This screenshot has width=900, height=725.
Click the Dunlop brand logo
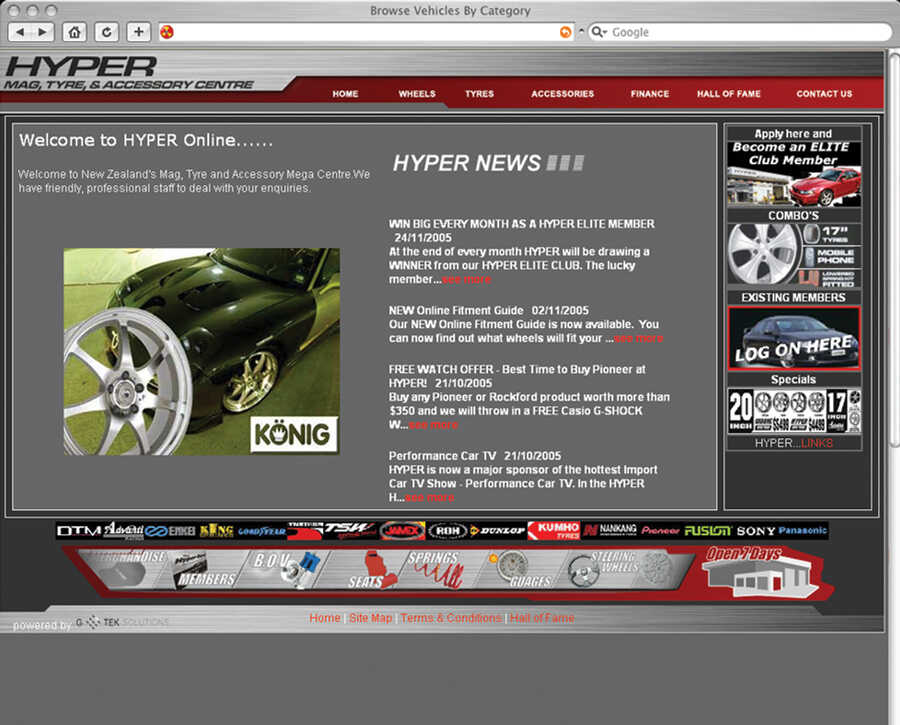[497, 531]
